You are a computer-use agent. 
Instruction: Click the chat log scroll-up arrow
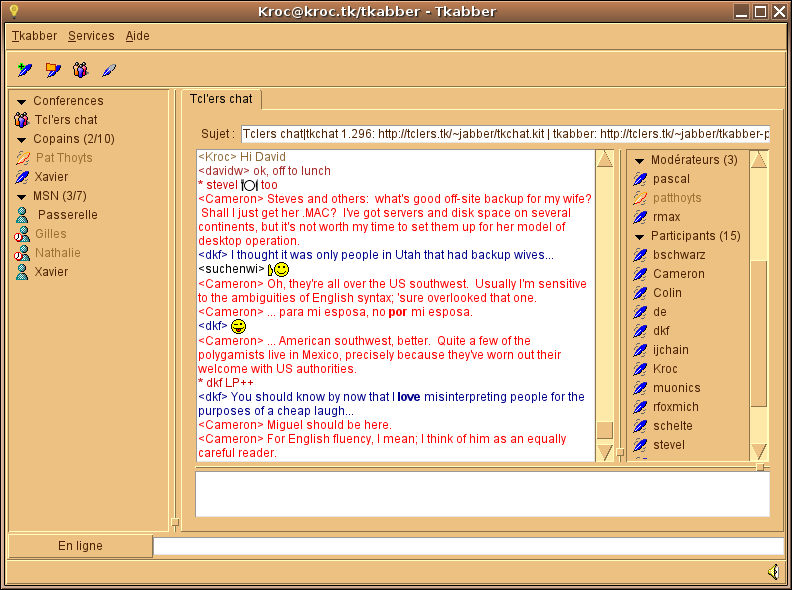(x=605, y=159)
